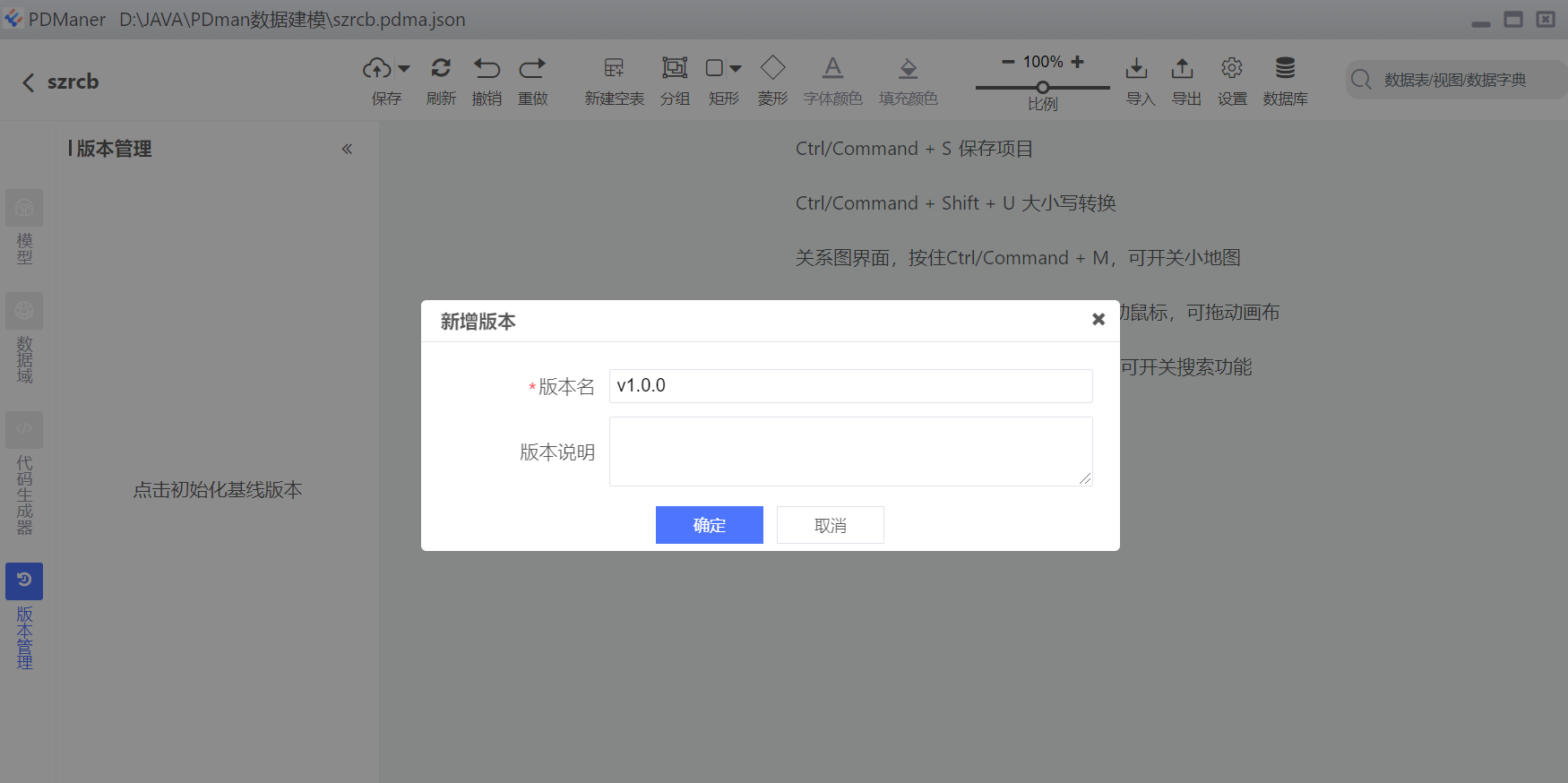
Task: Open the save options dropdown arrow
Action: click(x=404, y=69)
